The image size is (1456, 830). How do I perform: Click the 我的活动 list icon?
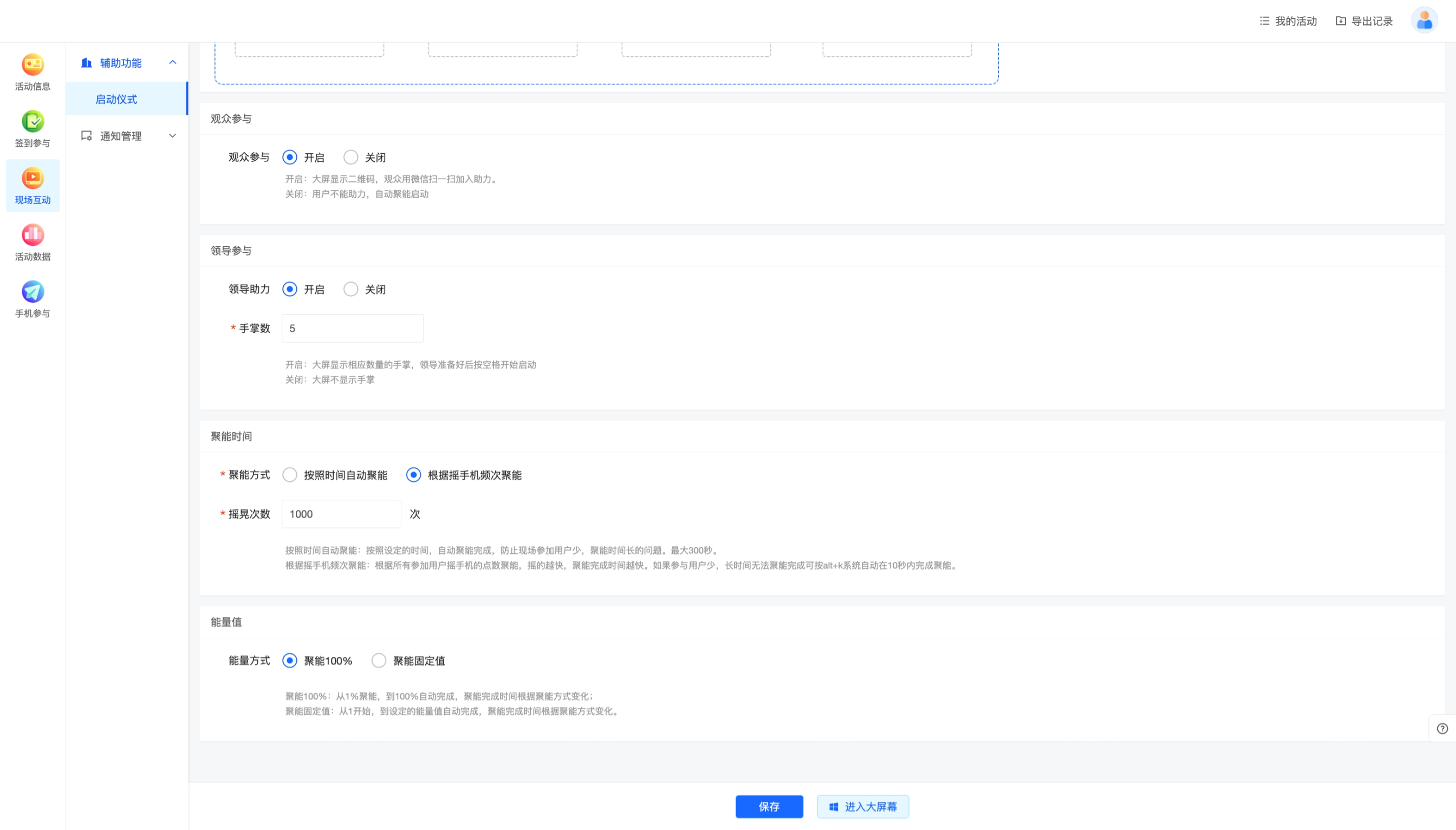1264,21
